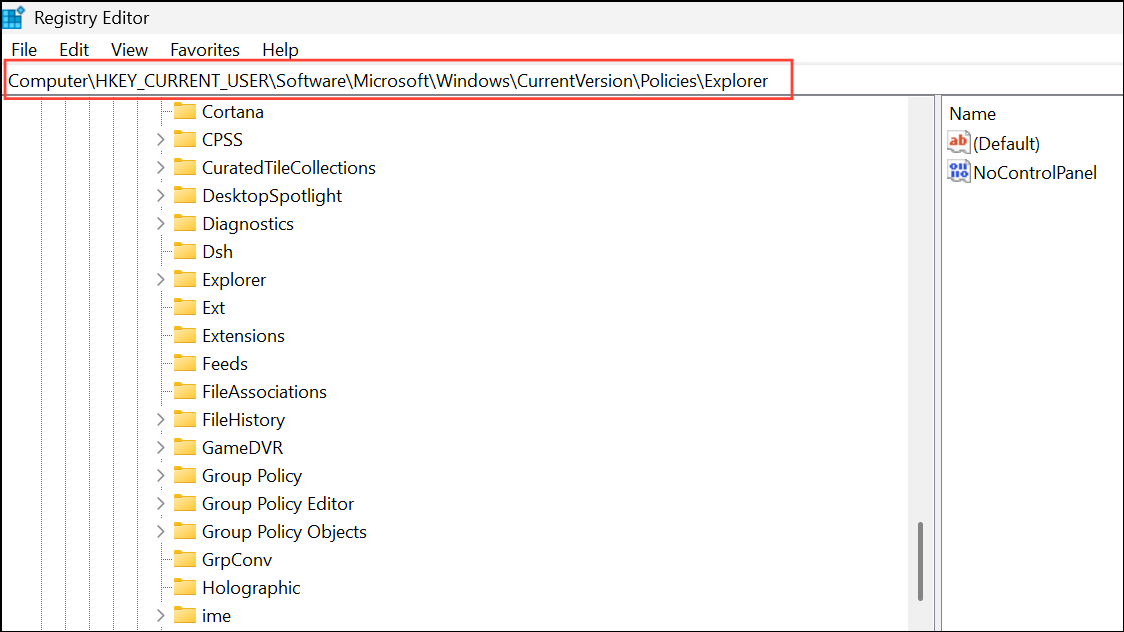Image resolution: width=1124 pixels, height=632 pixels.
Task: Select the Cortana key
Action: [x=233, y=112]
